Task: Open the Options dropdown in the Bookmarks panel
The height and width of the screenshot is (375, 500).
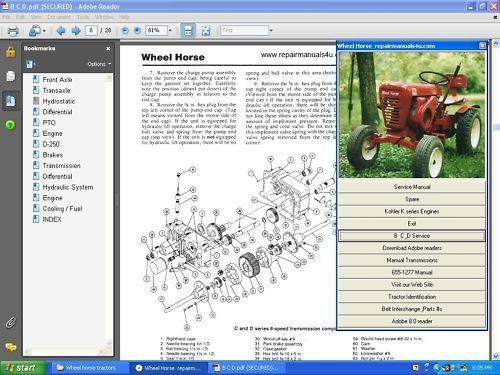Action: pyautogui.click(x=99, y=64)
